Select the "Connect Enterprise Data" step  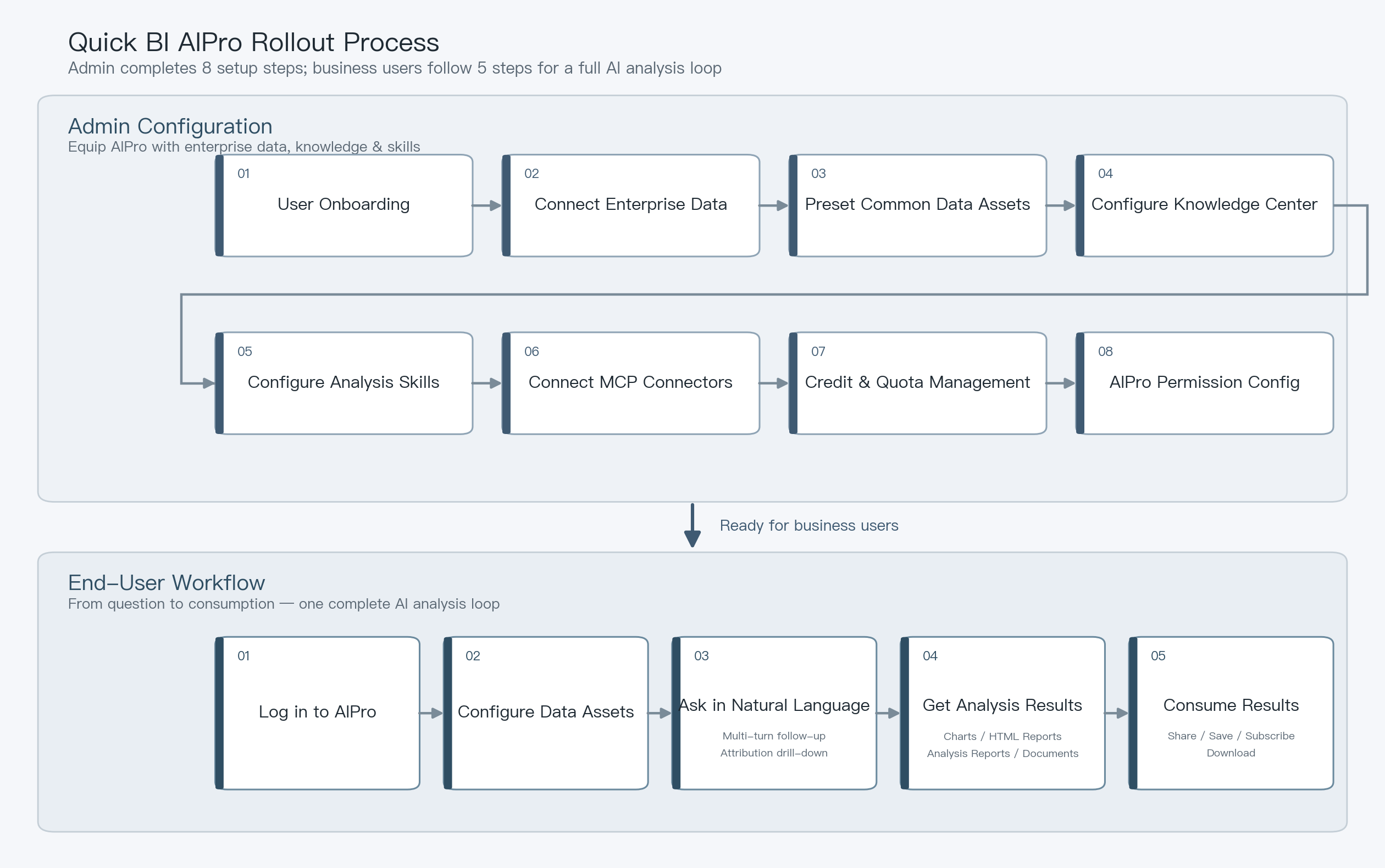click(630, 205)
